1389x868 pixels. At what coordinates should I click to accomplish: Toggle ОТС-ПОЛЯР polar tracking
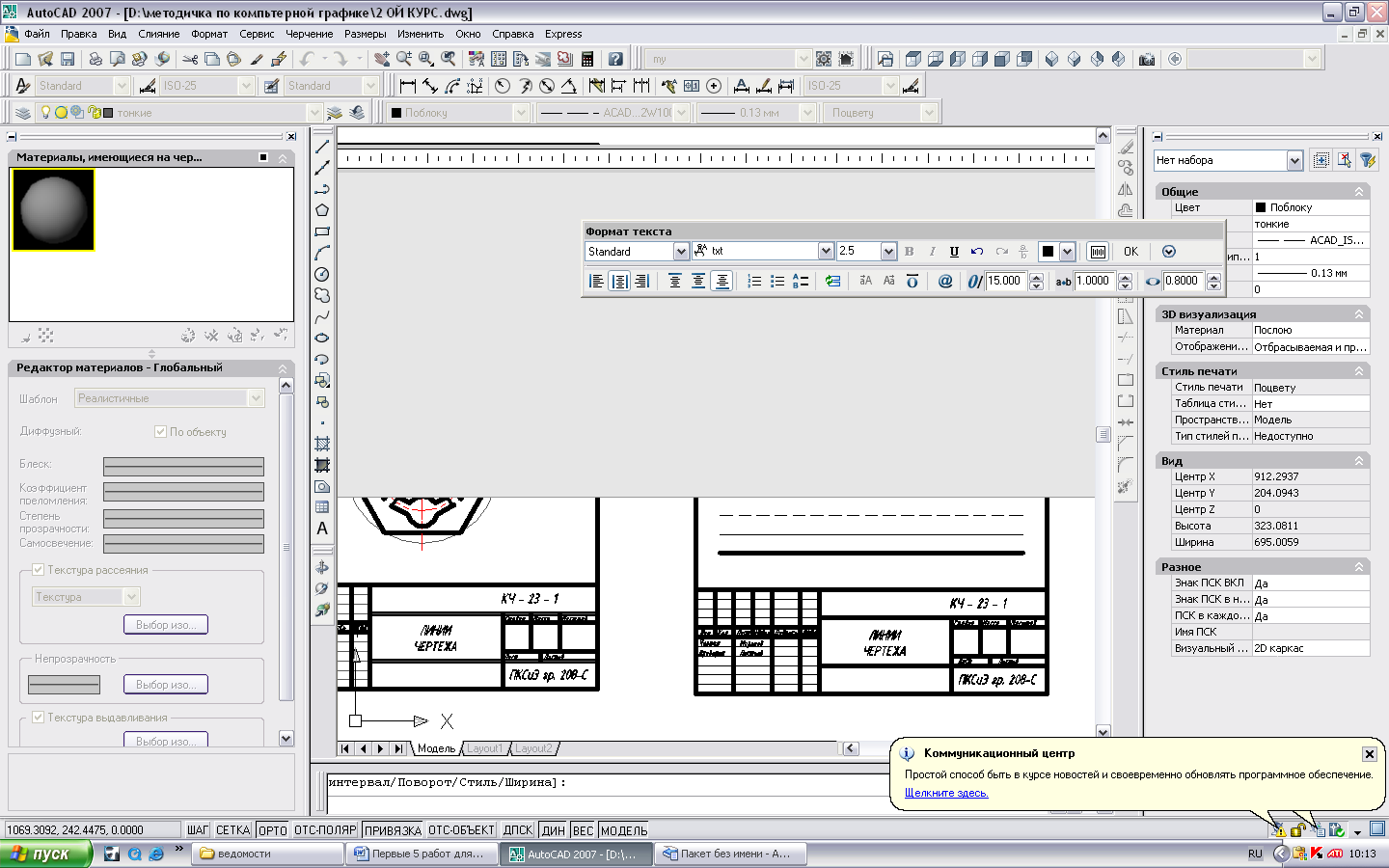(325, 830)
